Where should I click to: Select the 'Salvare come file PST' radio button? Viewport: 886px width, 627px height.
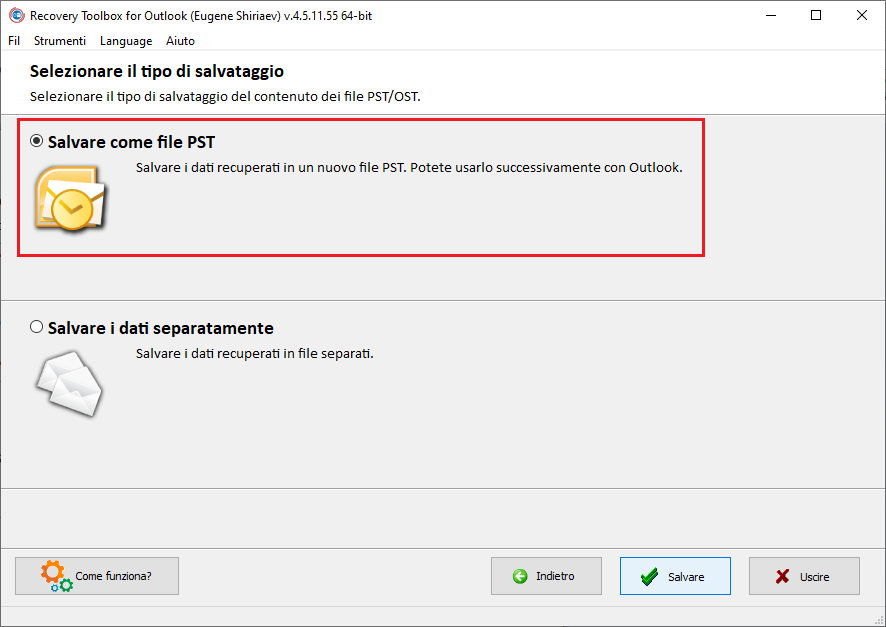36,141
